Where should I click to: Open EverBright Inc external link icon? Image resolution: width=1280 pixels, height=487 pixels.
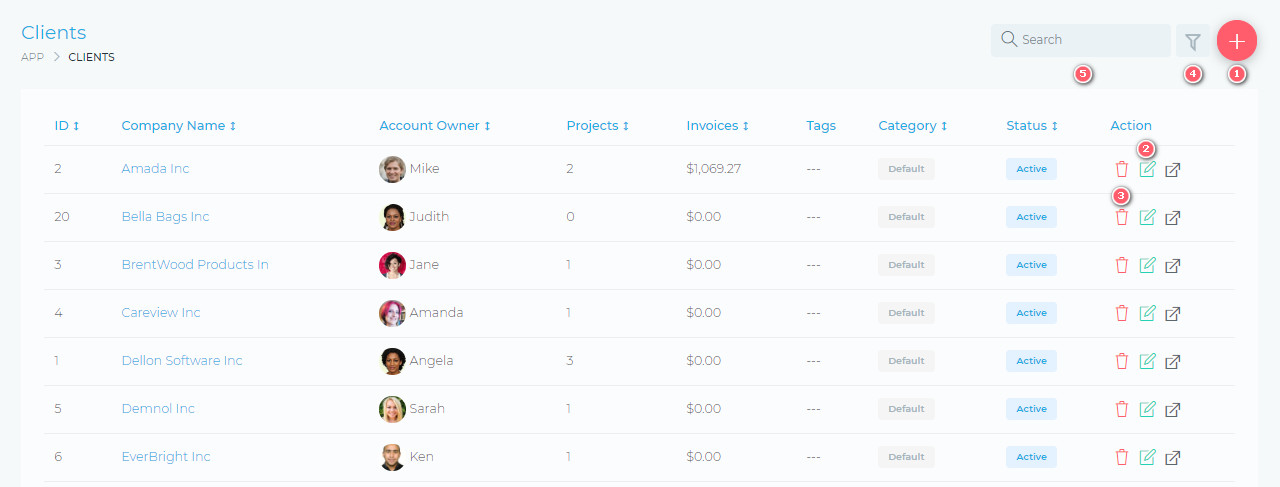tap(1174, 458)
